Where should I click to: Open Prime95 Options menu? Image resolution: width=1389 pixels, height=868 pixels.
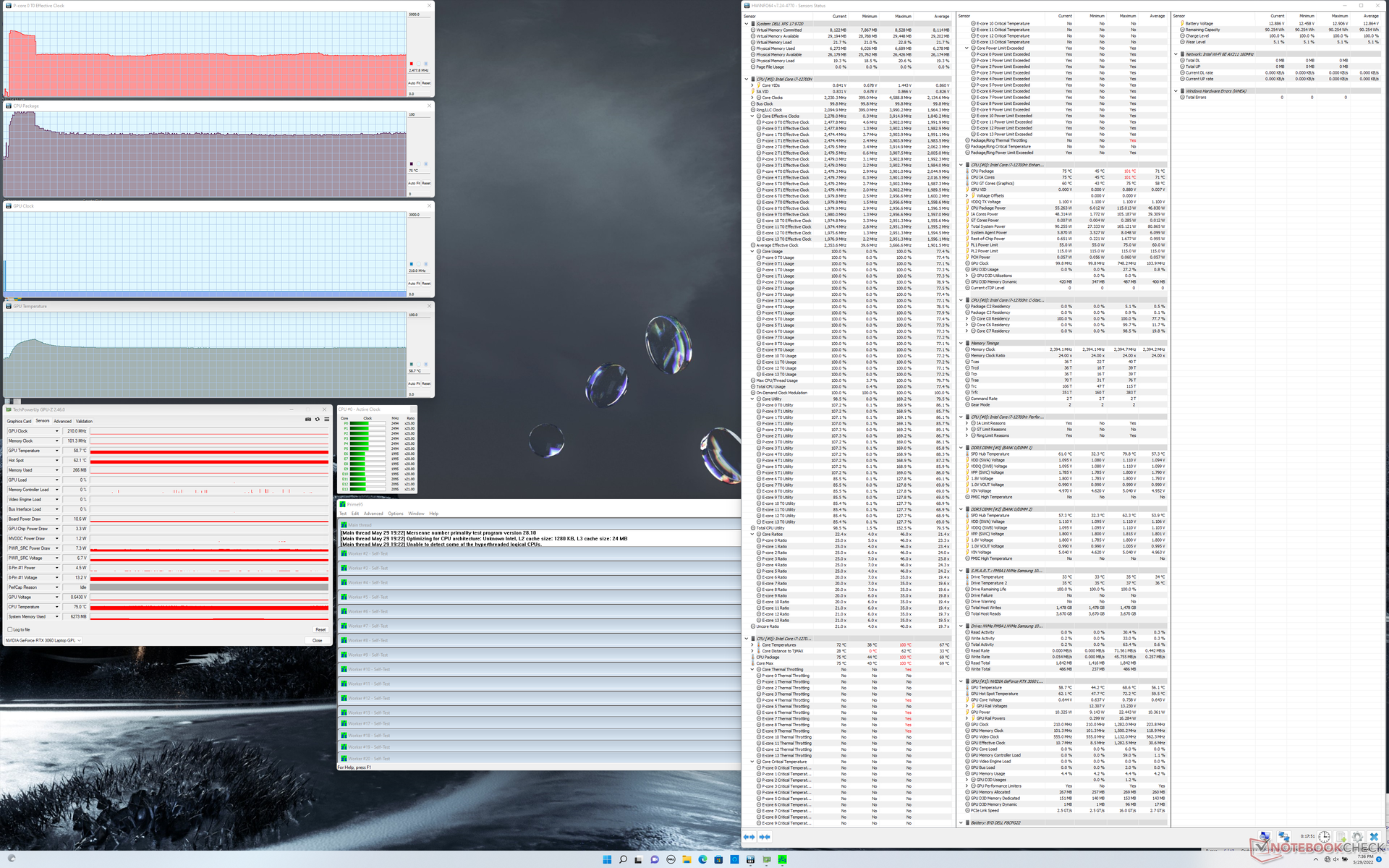pos(395,514)
